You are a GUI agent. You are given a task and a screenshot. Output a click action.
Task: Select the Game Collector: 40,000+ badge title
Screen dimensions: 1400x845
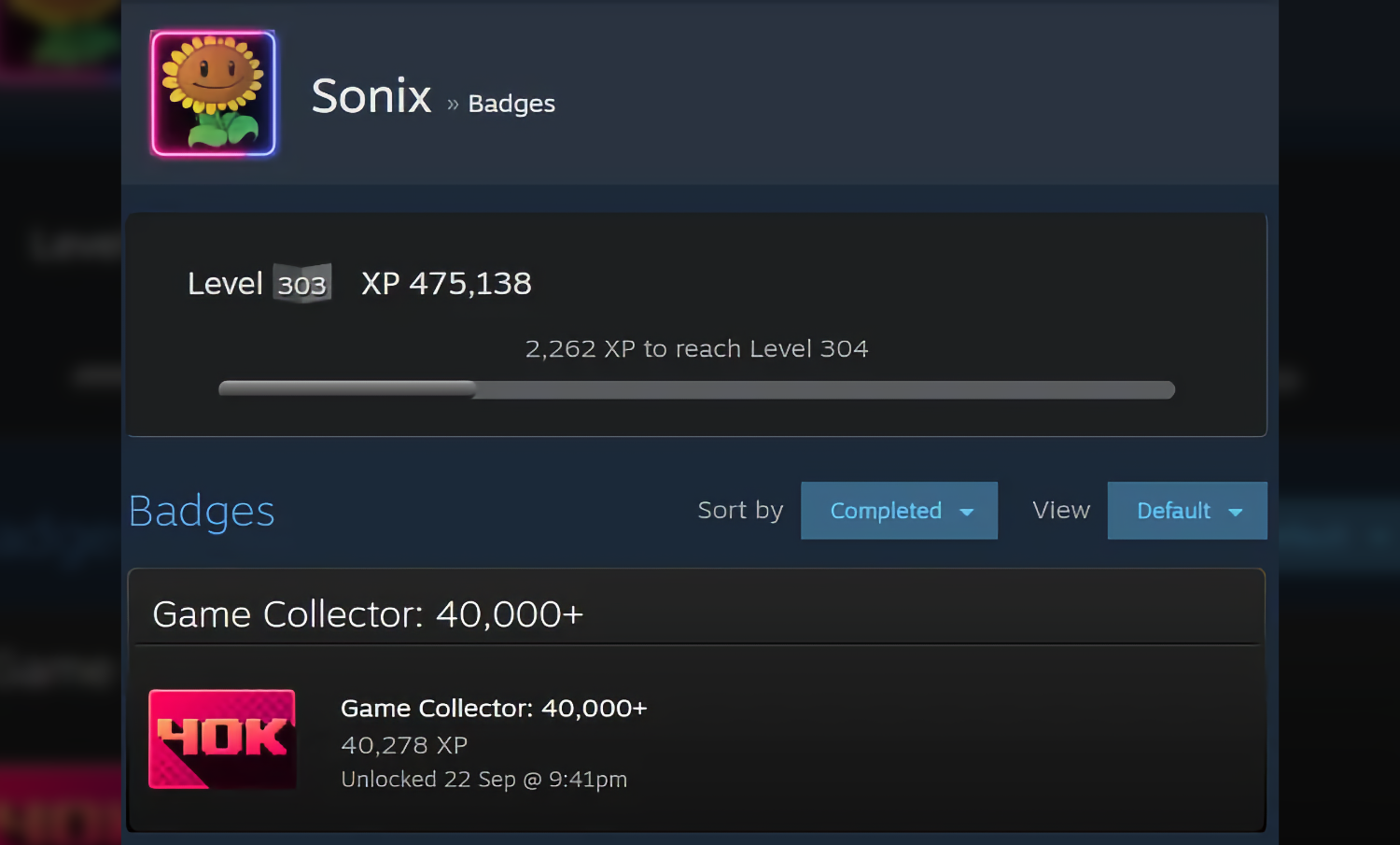point(494,709)
